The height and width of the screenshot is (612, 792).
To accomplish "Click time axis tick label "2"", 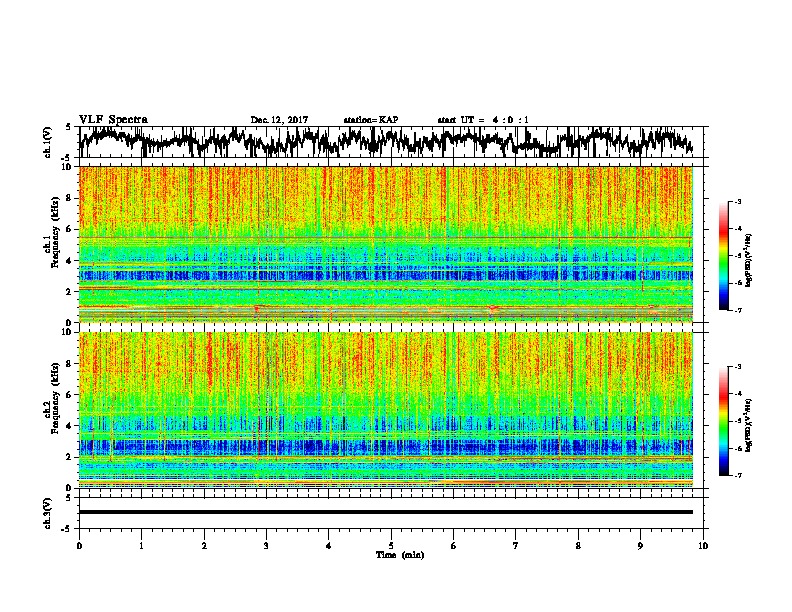I will coord(204,546).
